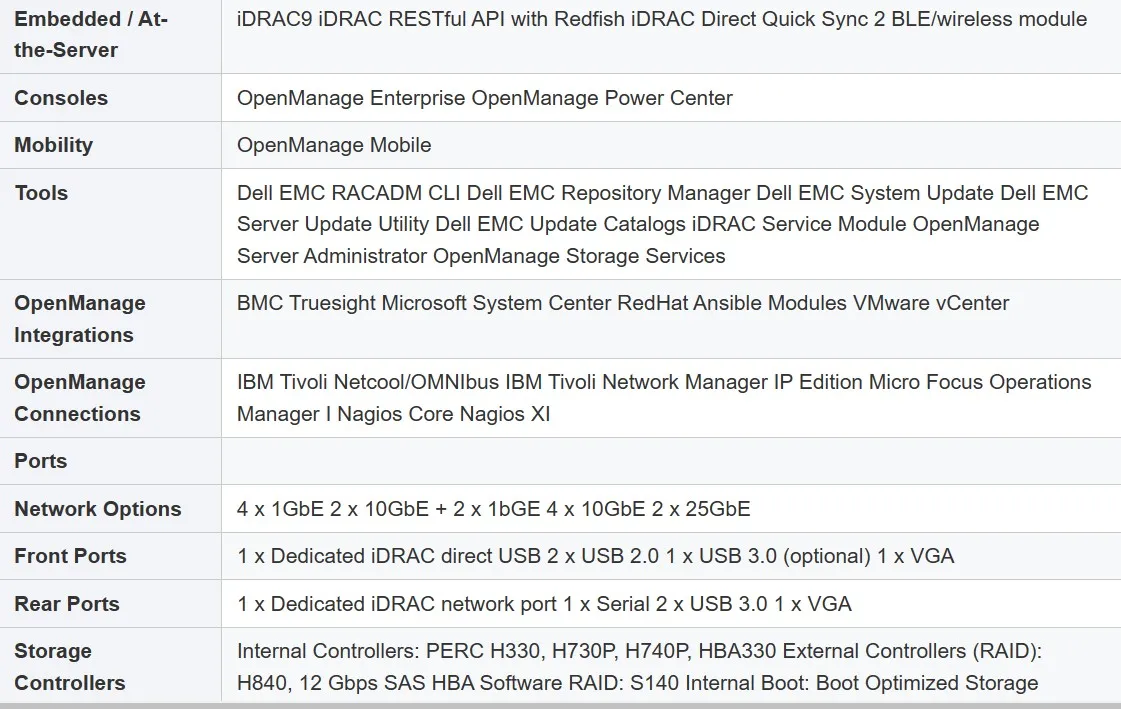1121x709 pixels.
Task: Click the "Ports" section header row
Action: [x=41, y=461]
